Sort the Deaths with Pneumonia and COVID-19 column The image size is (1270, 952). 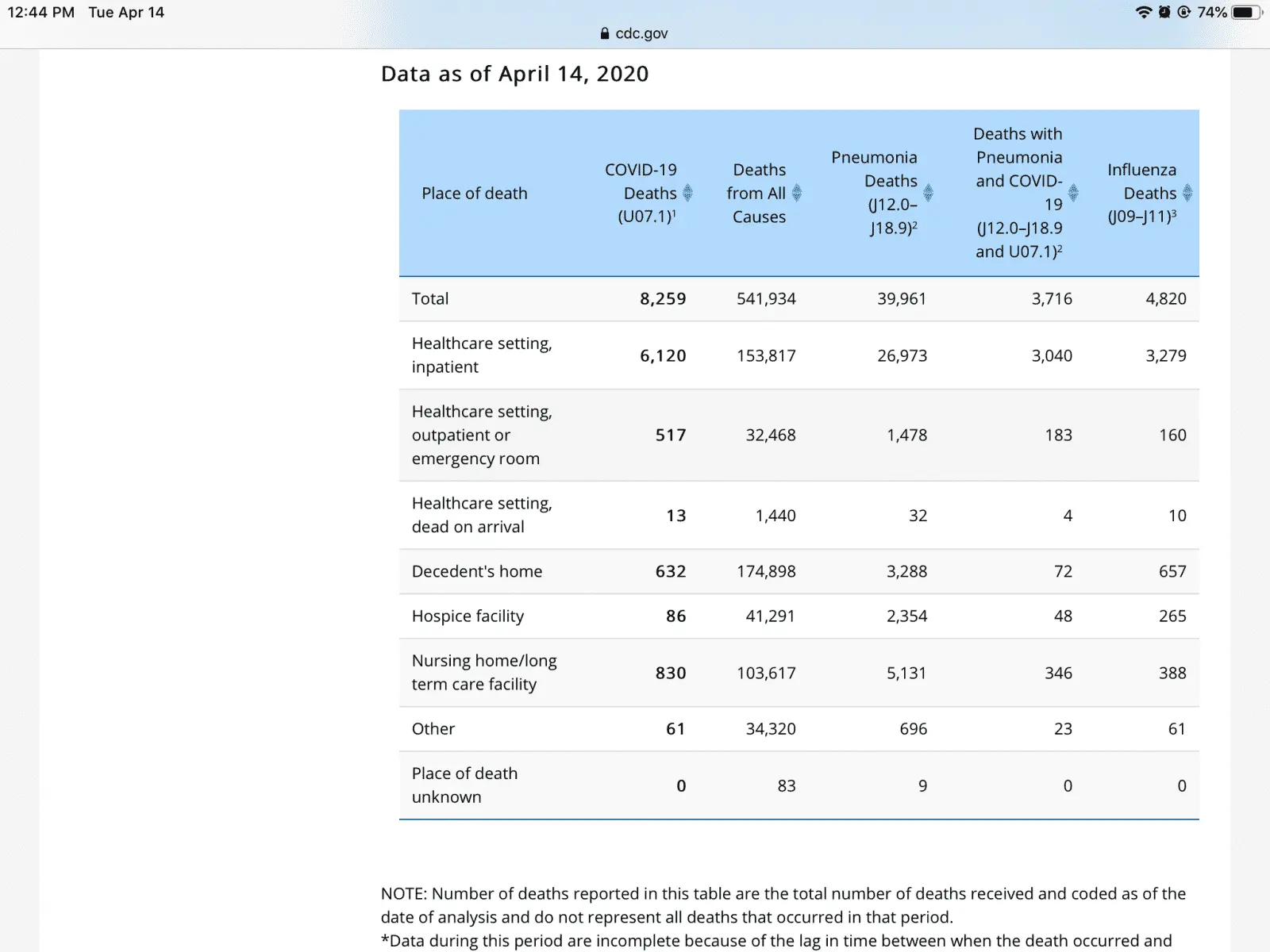tap(1073, 193)
